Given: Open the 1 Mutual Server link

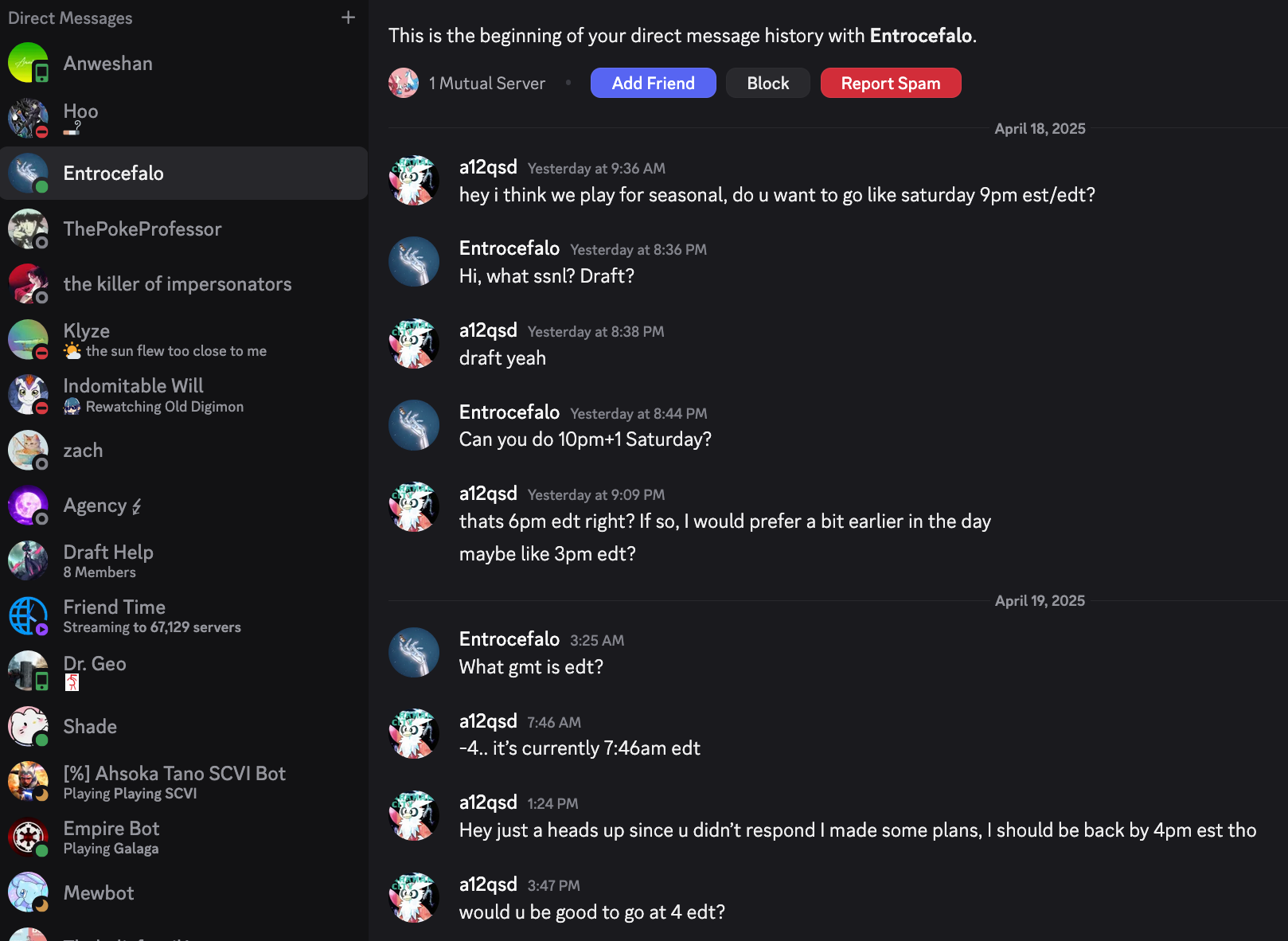Looking at the screenshot, I should [486, 83].
